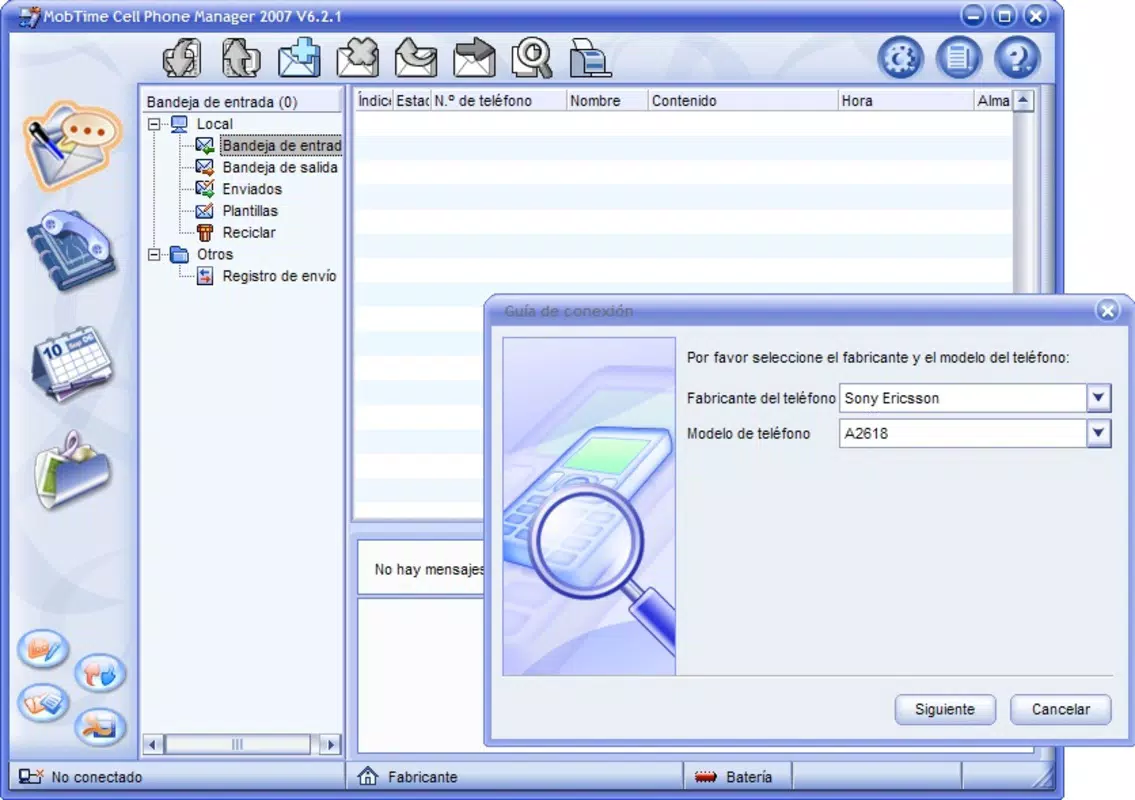Click the No conectado status text

tap(96, 777)
